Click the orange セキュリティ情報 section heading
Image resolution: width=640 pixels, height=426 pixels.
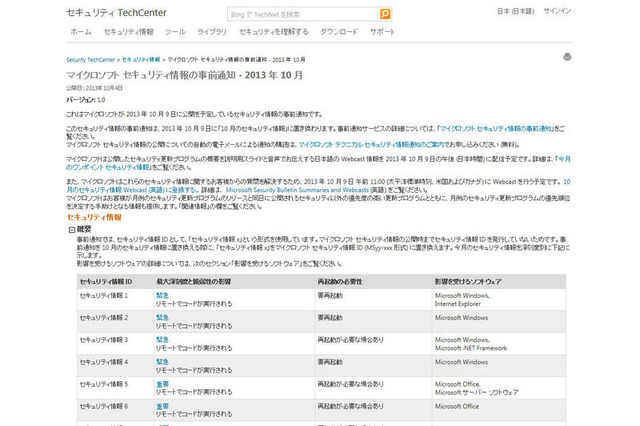[x=94, y=217]
